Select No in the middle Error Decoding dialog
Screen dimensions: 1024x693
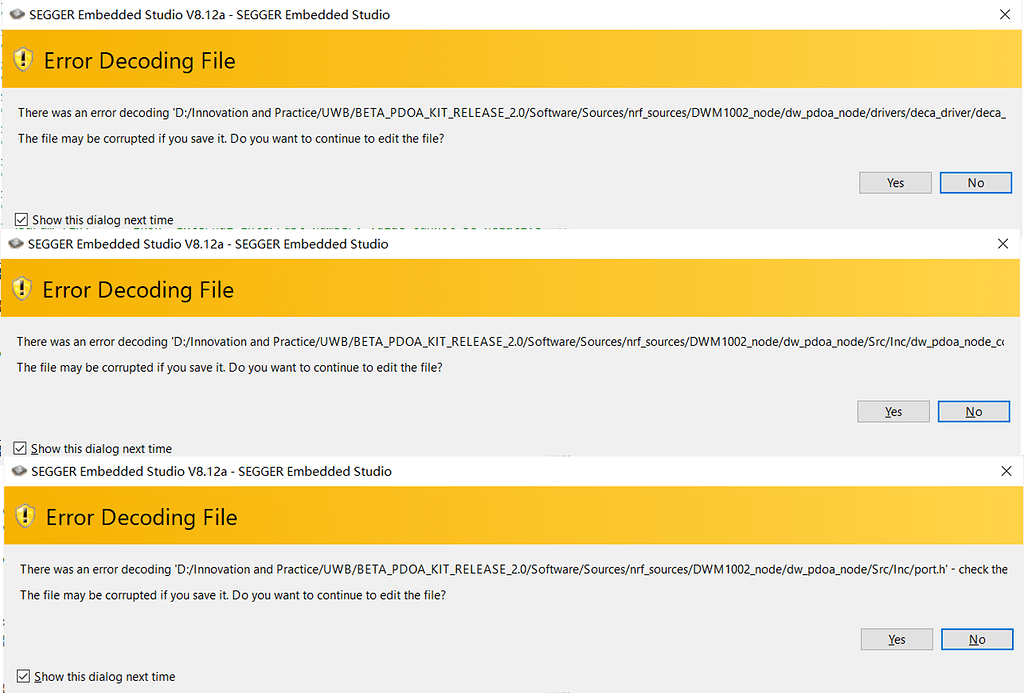973,412
